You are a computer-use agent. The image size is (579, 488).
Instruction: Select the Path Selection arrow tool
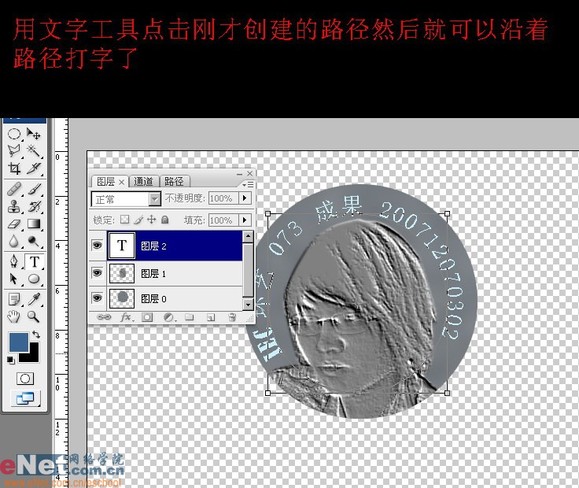point(14,279)
